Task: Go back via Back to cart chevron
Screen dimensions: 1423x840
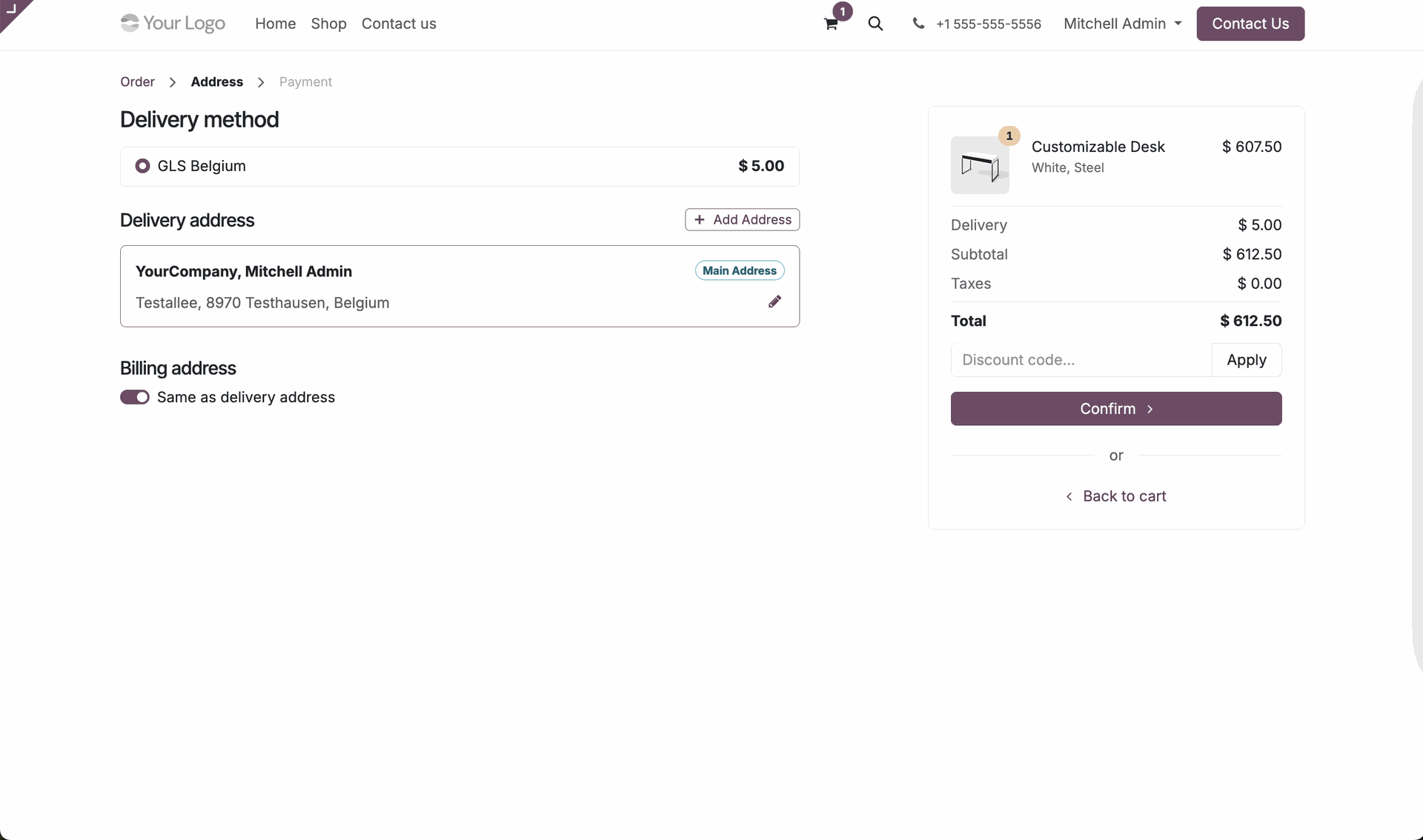Action: coord(1069,497)
